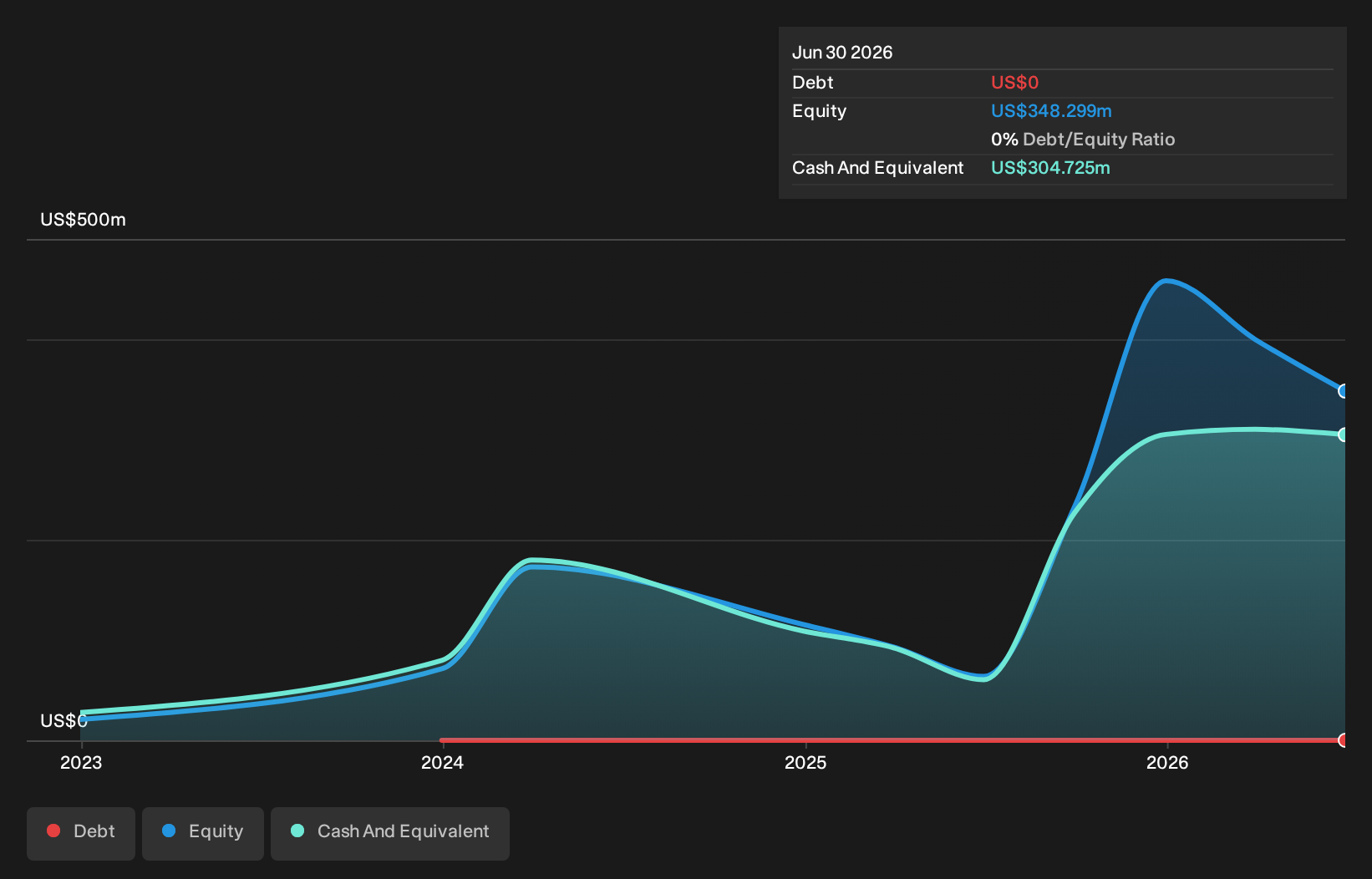
Task: Toggle the Equity series legend button
Action: [203, 833]
